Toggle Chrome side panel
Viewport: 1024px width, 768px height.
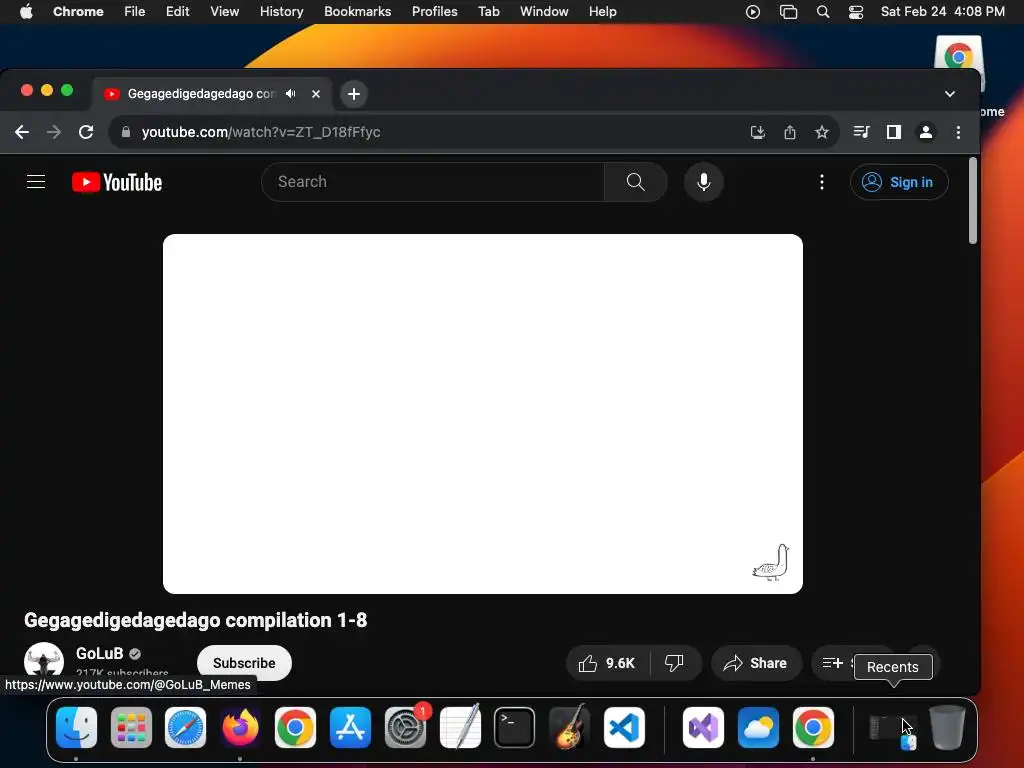pyautogui.click(x=893, y=132)
